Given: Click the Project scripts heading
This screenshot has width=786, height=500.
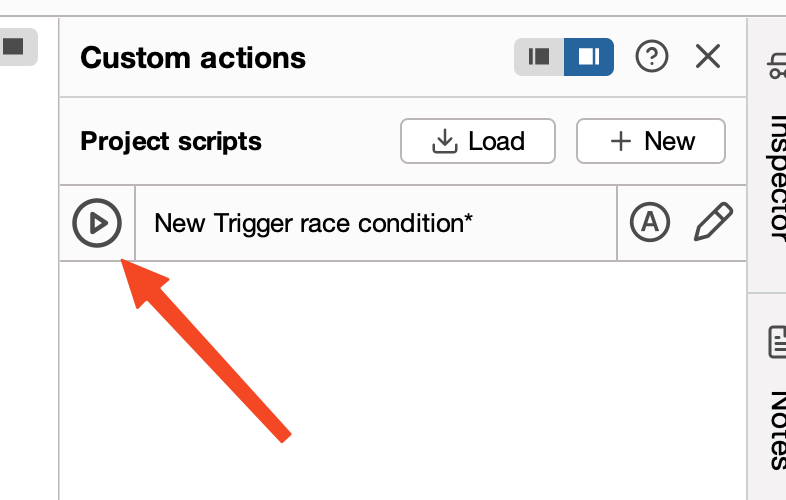Looking at the screenshot, I should (x=171, y=141).
